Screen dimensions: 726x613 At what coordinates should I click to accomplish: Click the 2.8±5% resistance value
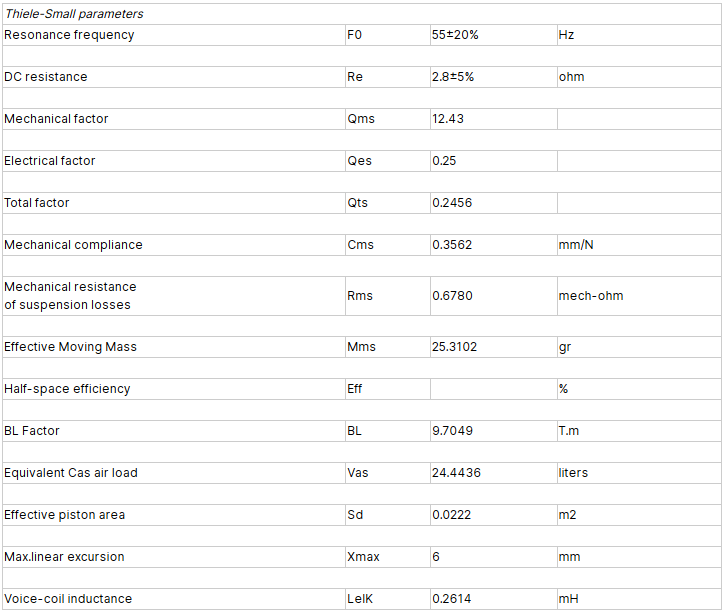pos(453,77)
